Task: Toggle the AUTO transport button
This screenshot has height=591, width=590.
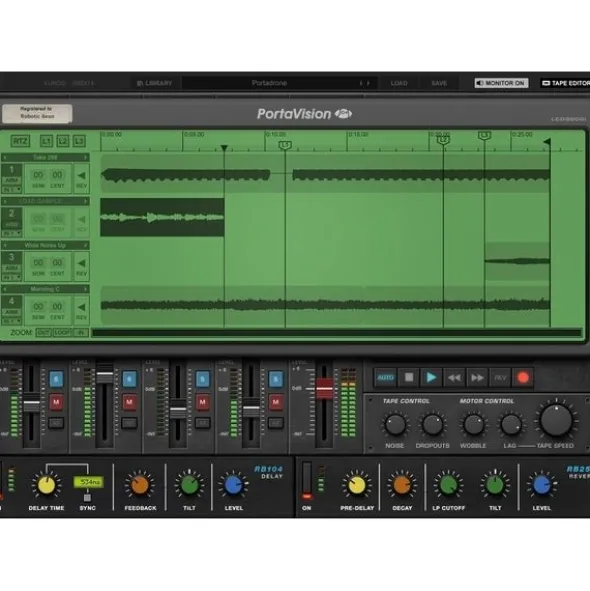Action: coord(385,377)
